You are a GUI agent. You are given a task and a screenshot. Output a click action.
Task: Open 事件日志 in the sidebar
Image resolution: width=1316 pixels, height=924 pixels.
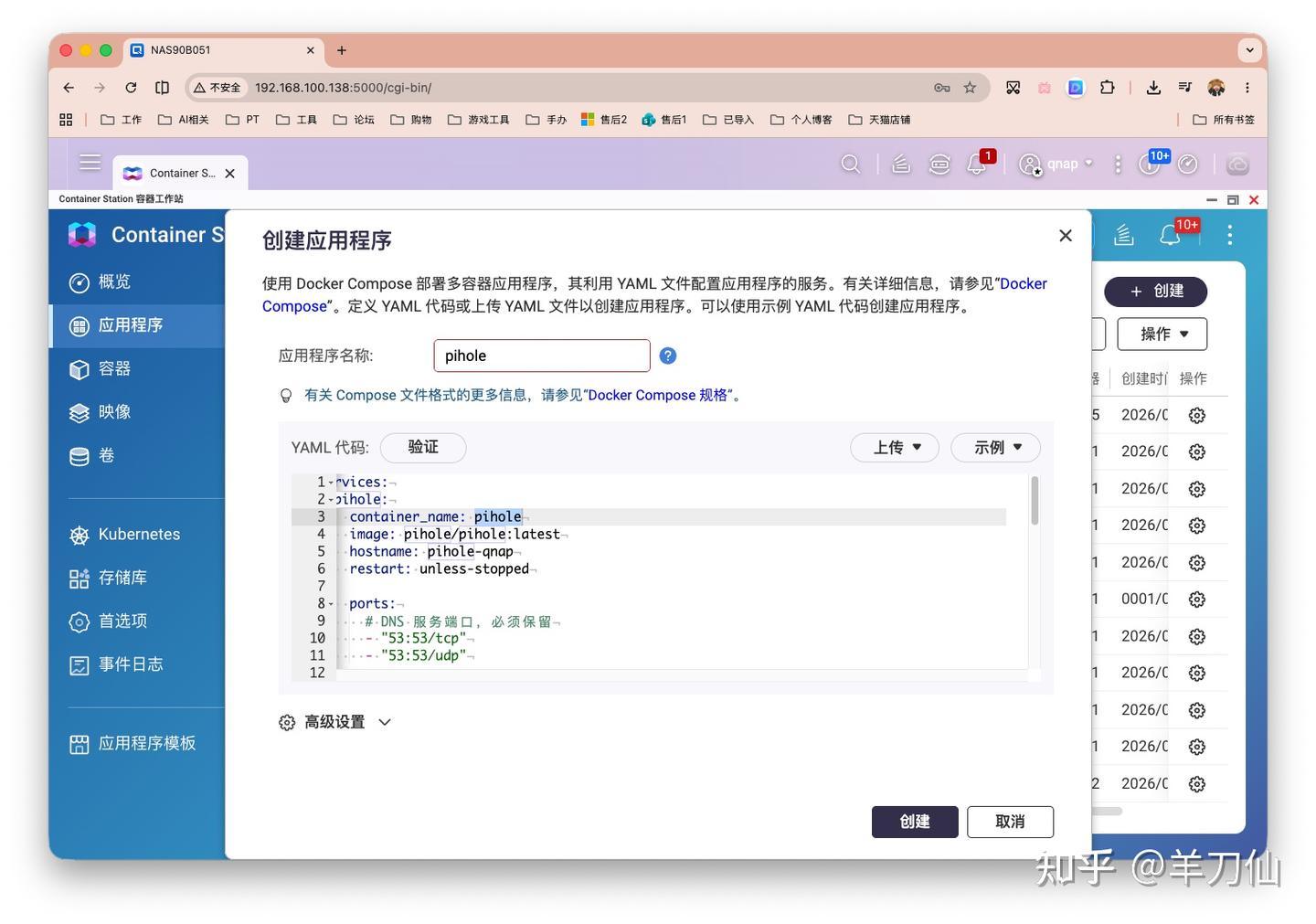[x=138, y=664]
